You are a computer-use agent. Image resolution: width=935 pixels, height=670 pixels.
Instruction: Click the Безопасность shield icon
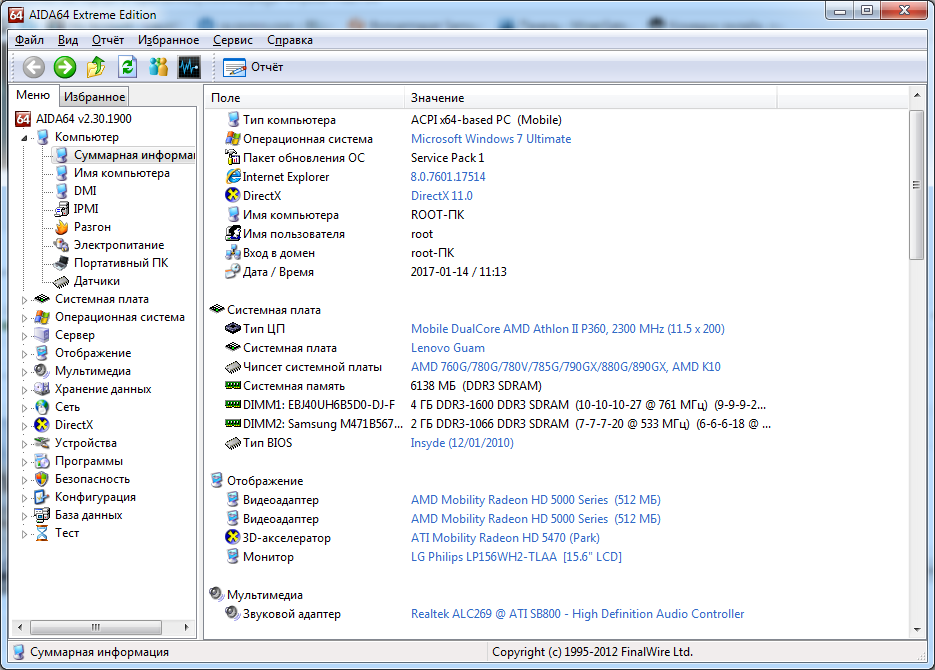42,479
